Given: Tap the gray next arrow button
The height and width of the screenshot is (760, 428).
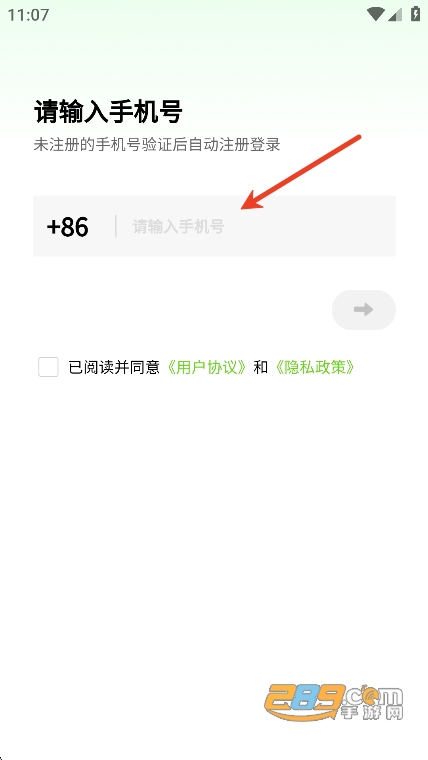Looking at the screenshot, I should 364,310.
